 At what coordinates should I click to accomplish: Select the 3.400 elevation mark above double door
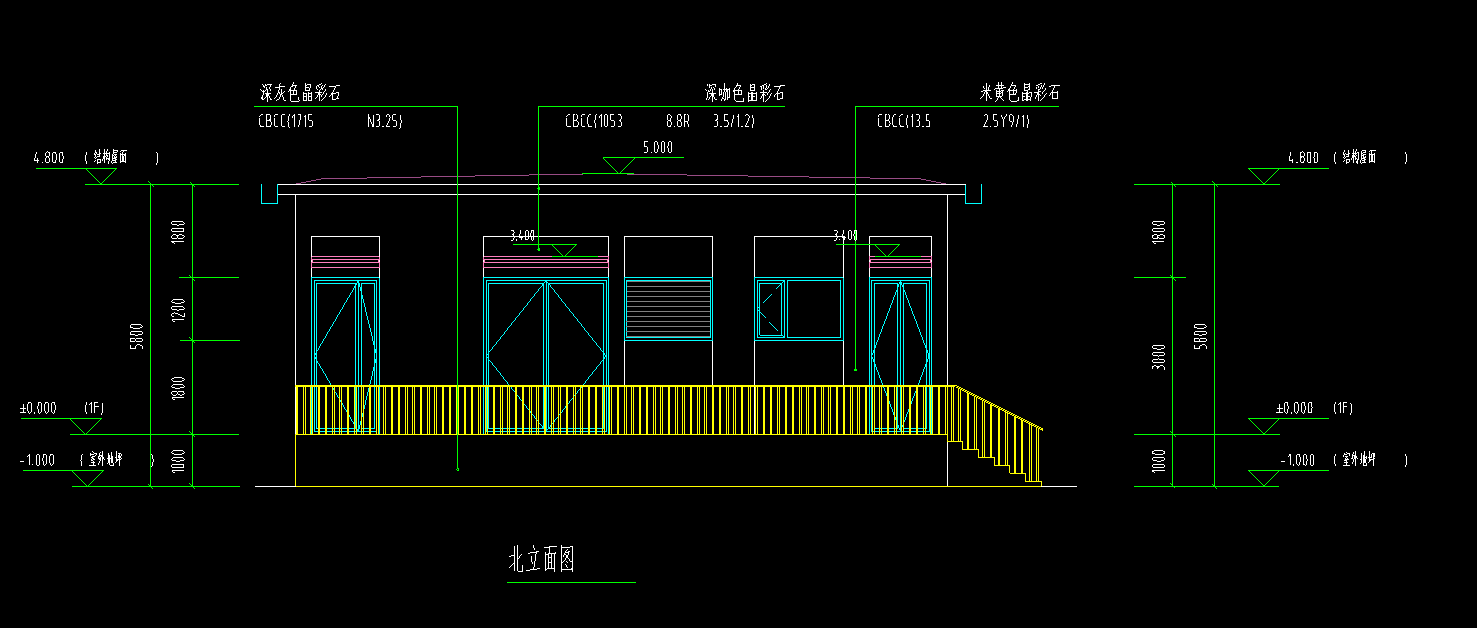[x=523, y=237]
